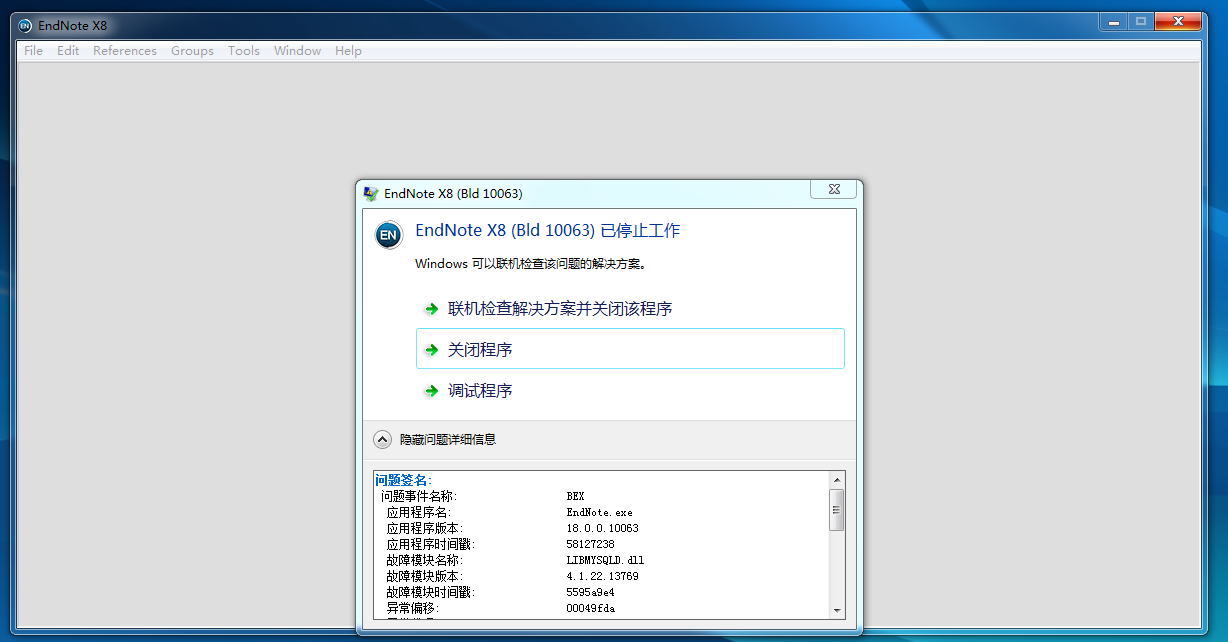Click green arrow beside 调试程序
The image size is (1228, 642).
tap(431, 391)
